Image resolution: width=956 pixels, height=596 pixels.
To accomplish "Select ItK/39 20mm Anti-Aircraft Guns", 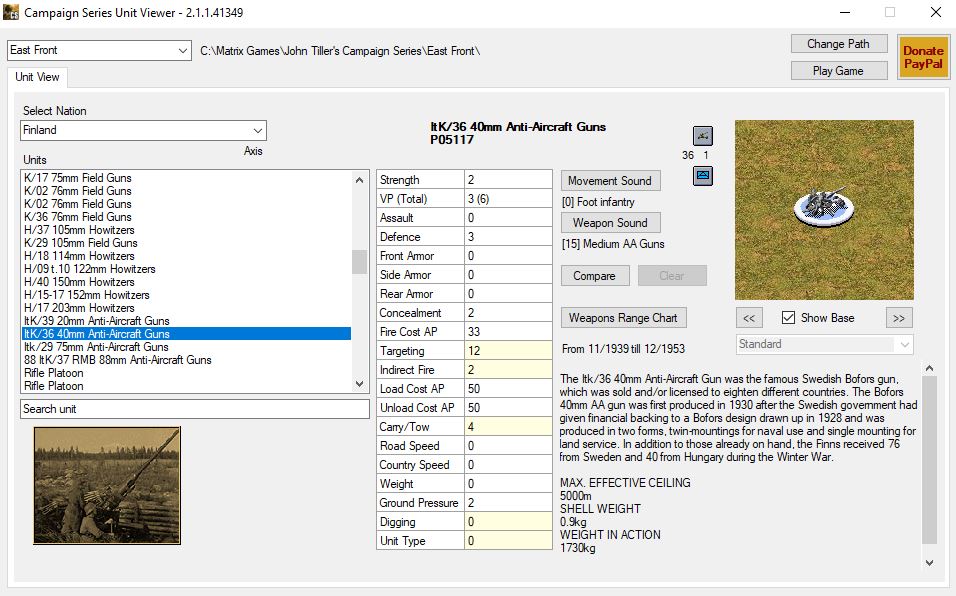I will (187, 321).
